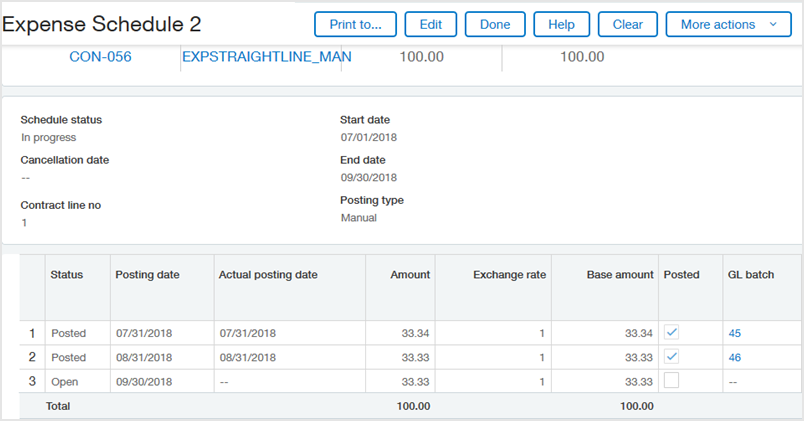Screen dimensions: 804x421
Task: Open the Help button
Action: coord(561,24)
